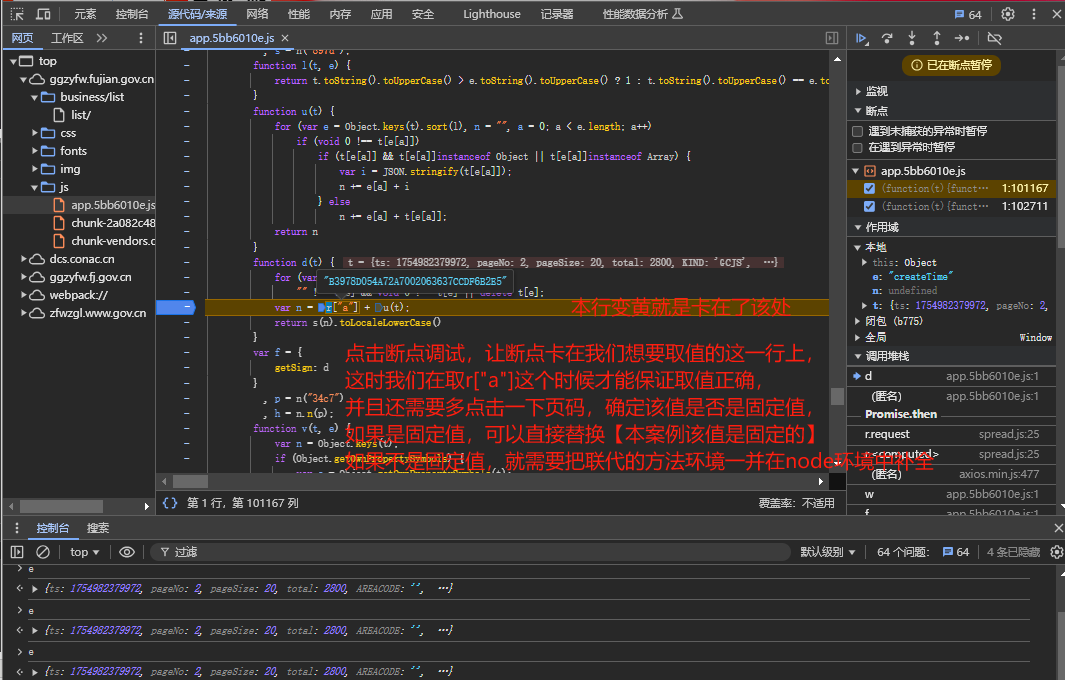Open DevTools settings gear
Viewport: 1065px width, 680px height.
tap(1008, 14)
